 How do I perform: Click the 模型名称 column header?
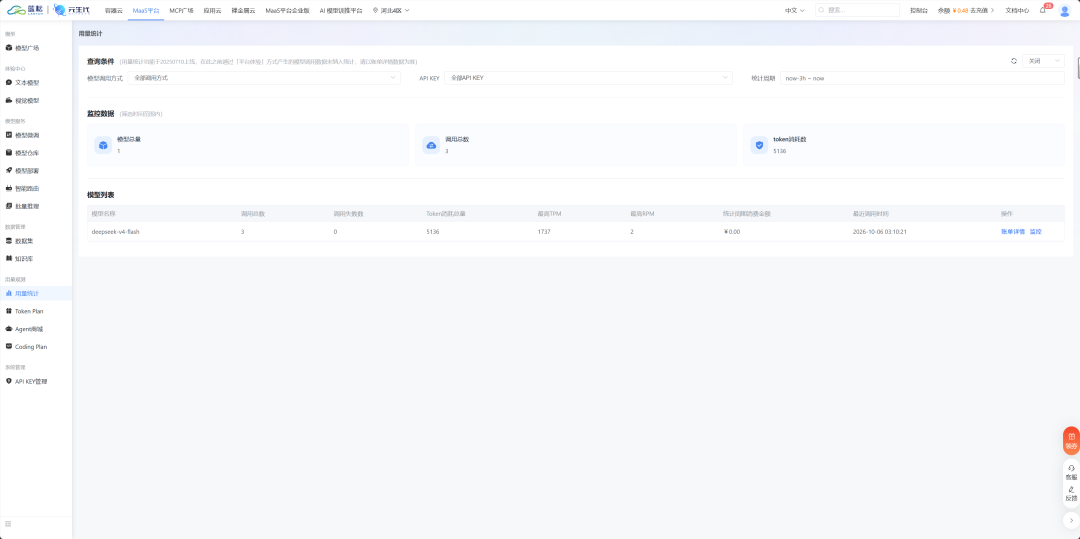pyautogui.click(x=103, y=213)
